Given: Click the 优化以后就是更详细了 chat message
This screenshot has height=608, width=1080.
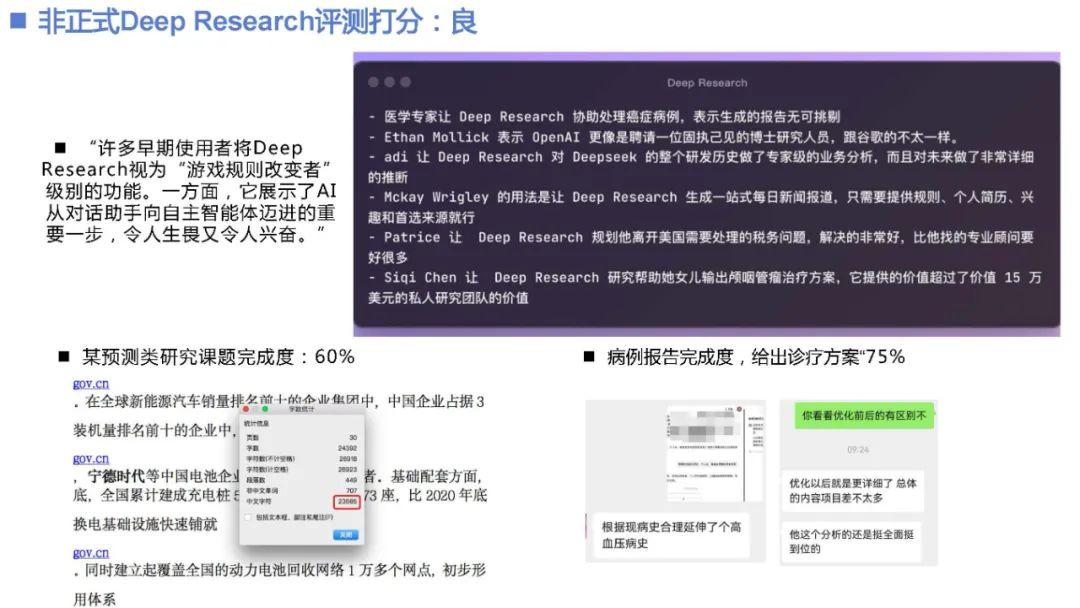Looking at the screenshot, I should (x=852, y=489).
